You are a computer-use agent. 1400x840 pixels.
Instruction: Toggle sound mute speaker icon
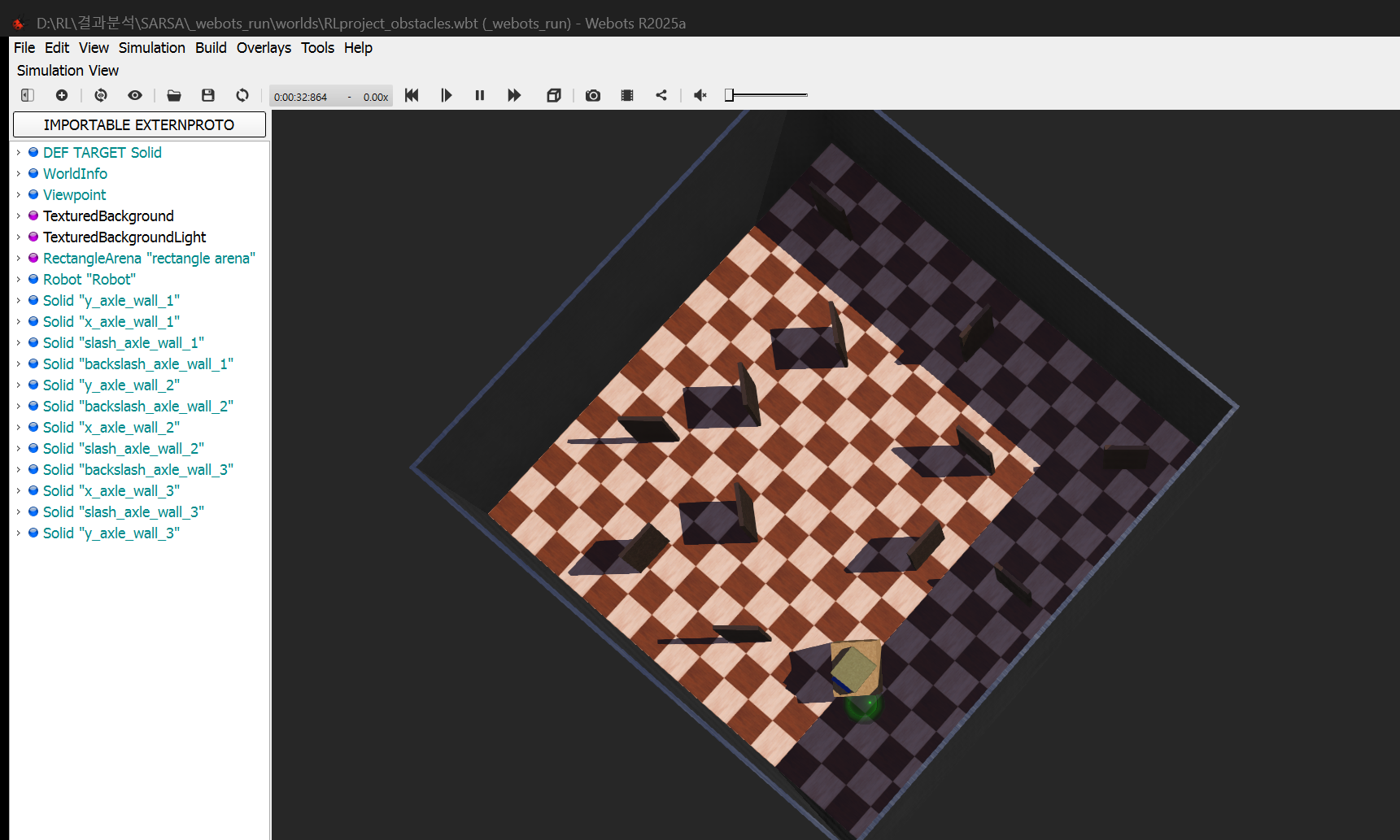pyautogui.click(x=700, y=95)
